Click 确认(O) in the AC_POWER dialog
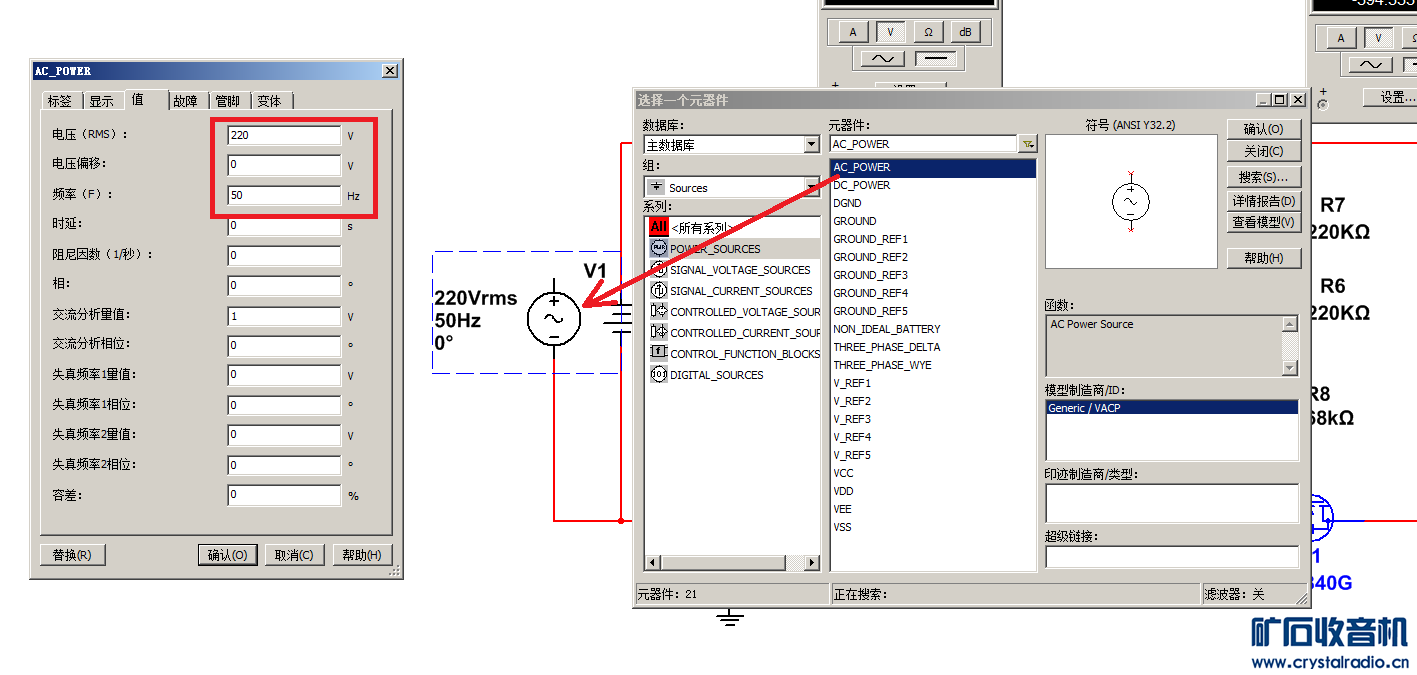This screenshot has width=1417, height=675. (228, 555)
